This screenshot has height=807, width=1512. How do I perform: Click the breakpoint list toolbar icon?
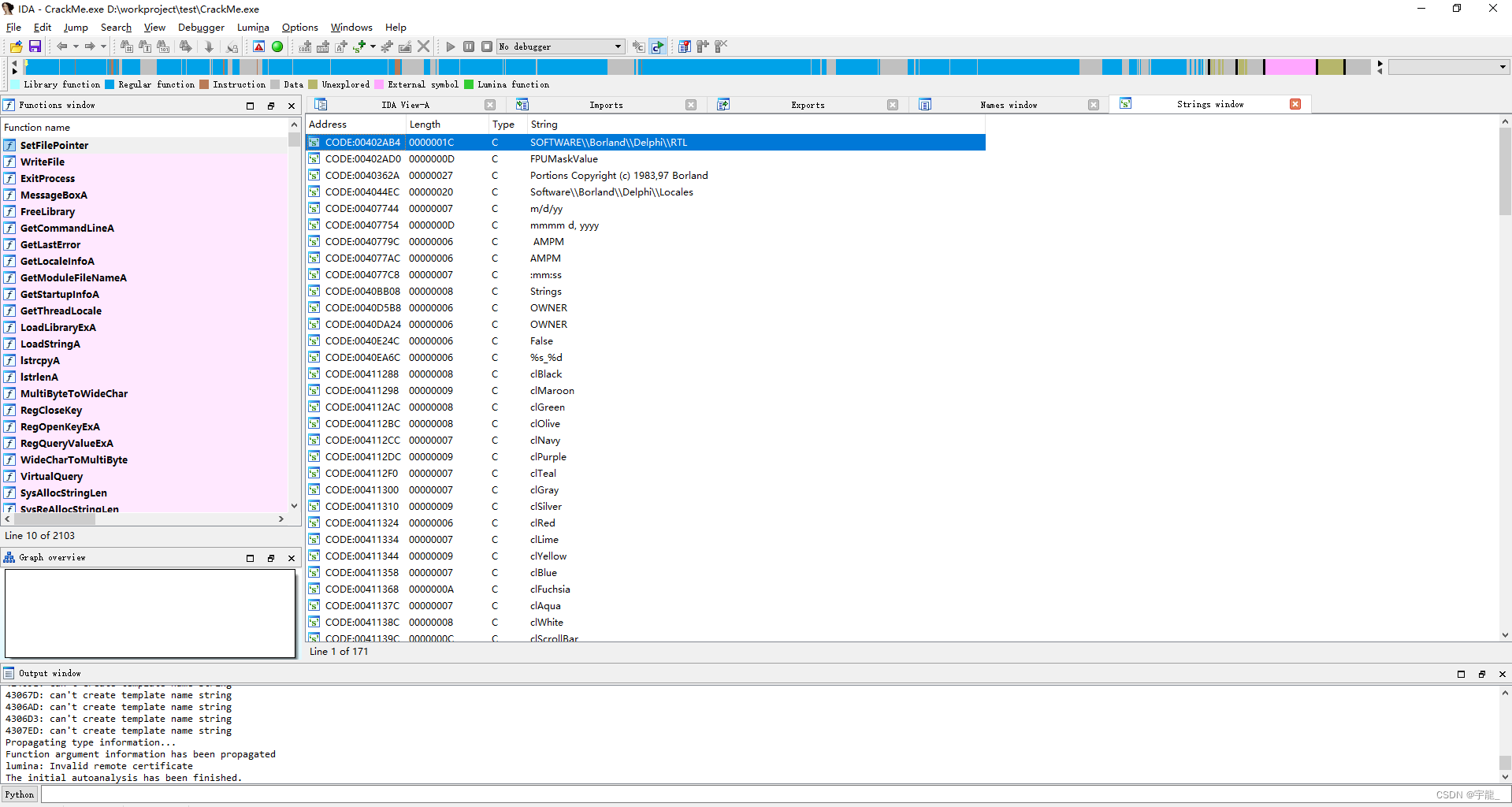[x=684, y=46]
